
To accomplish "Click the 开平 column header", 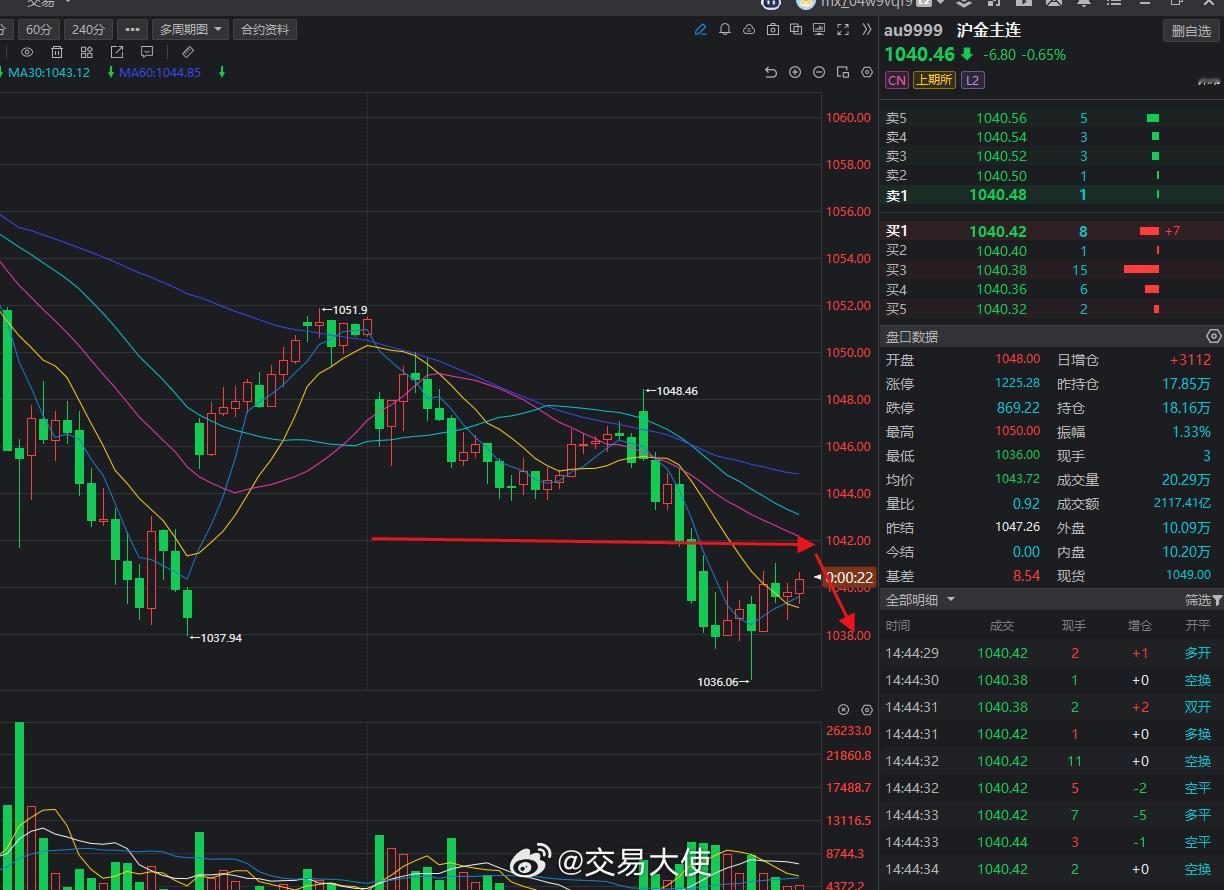I will [x=1198, y=626].
